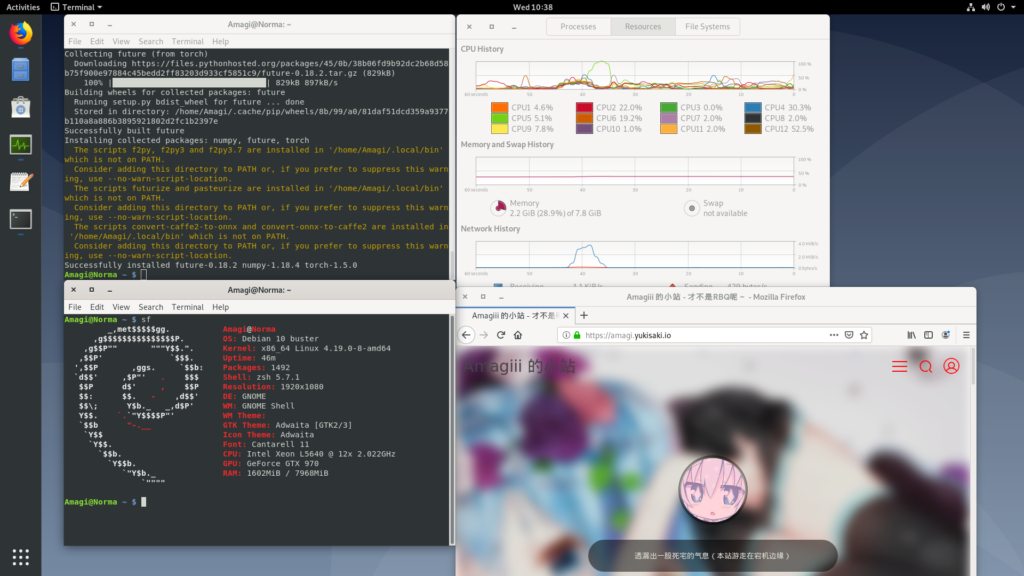1024x576 pixels.
Task: Open File menu in lower terminal
Action: [75, 307]
